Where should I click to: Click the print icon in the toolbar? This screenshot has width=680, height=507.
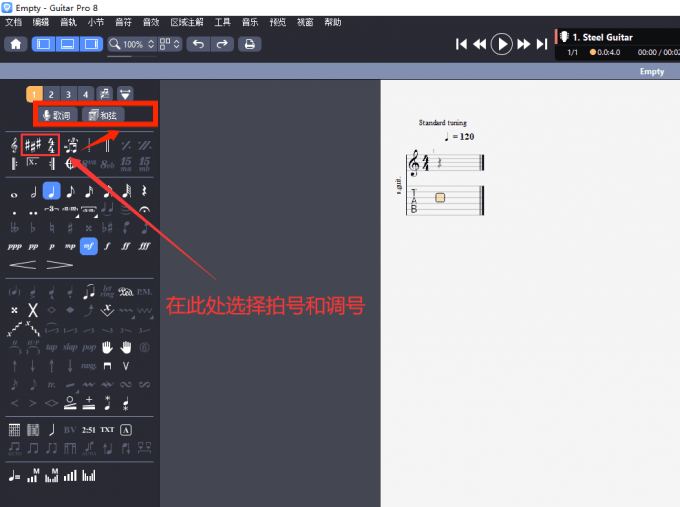coord(249,44)
